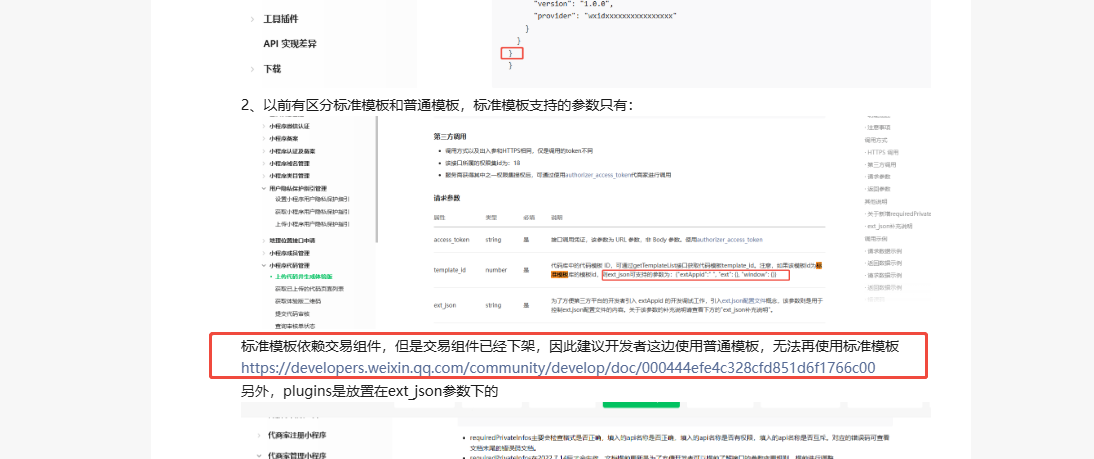Select 小程序成员管理 in the tree
Viewport: 1094px width, 459px height.
(289, 253)
